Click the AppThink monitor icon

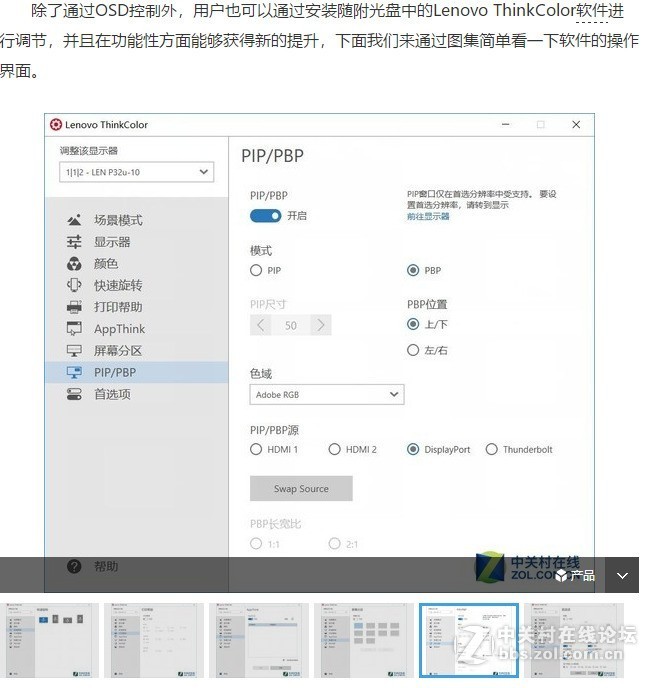(74, 329)
